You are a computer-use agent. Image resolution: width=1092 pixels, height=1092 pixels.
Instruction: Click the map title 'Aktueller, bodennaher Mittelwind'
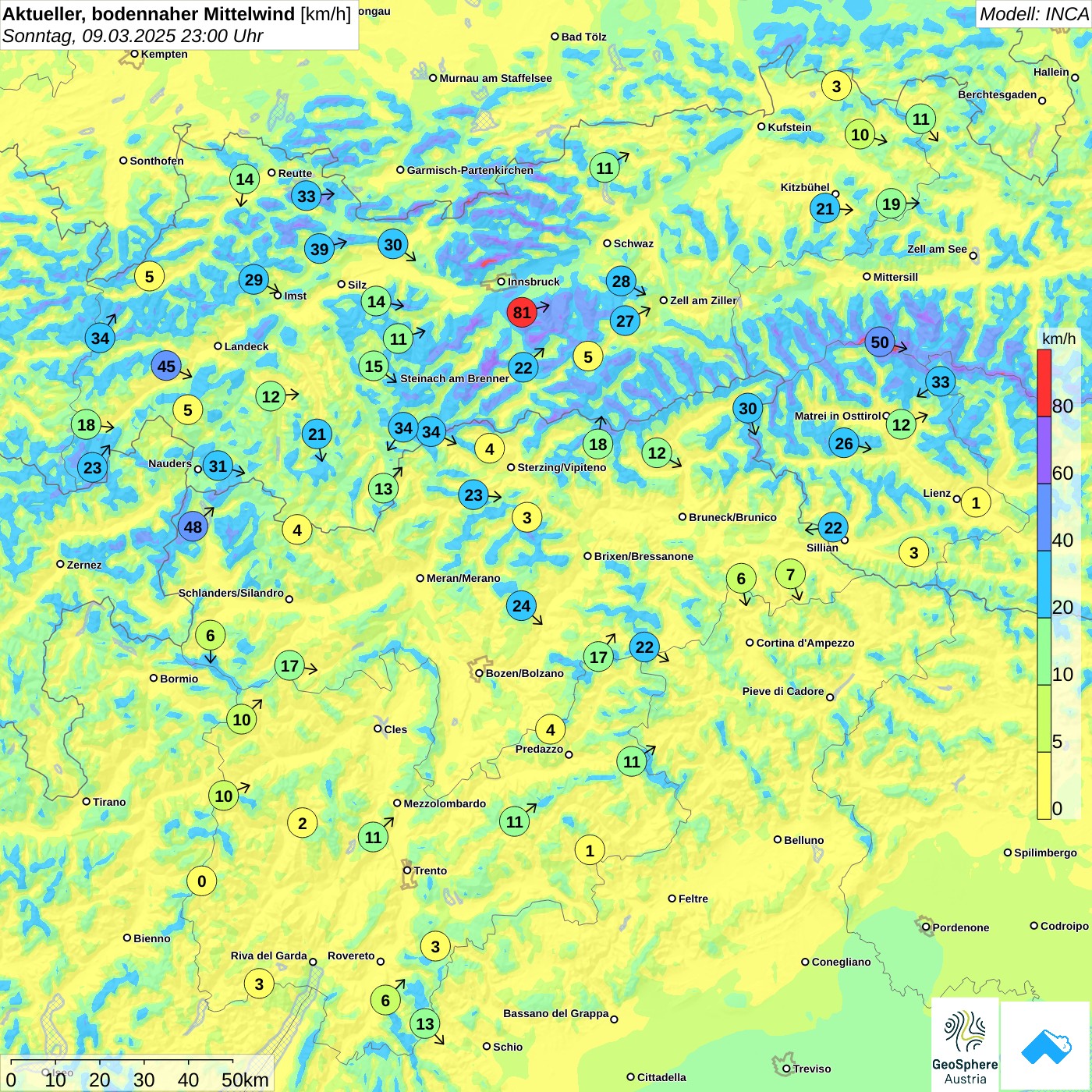tap(149, 14)
